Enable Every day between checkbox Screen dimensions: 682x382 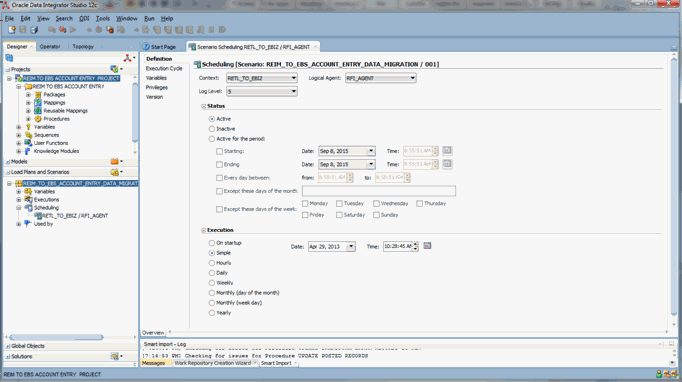pyautogui.click(x=219, y=178)
